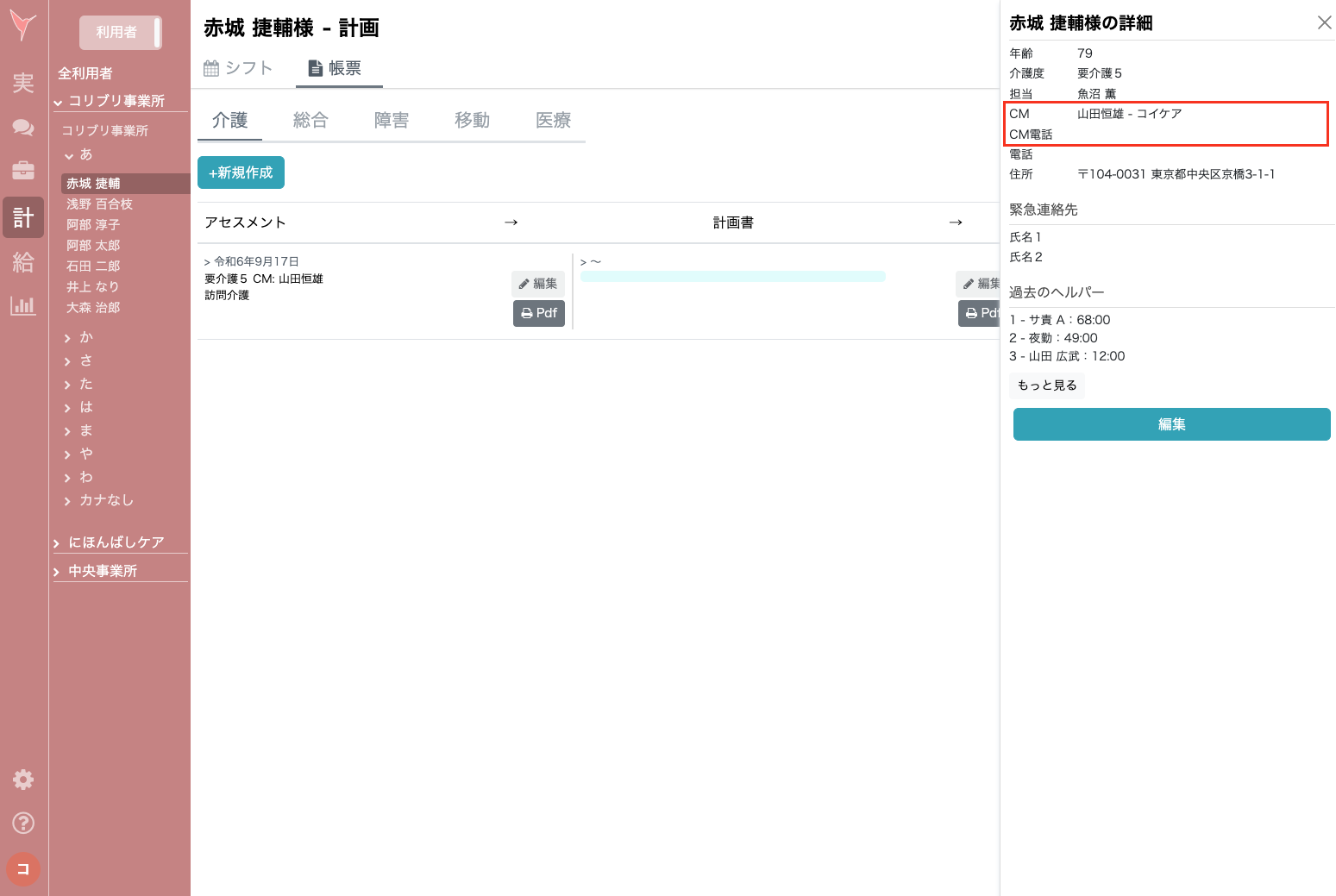Expand the か name group
Screen dimensions: 1336x896
tap(85, 336)
